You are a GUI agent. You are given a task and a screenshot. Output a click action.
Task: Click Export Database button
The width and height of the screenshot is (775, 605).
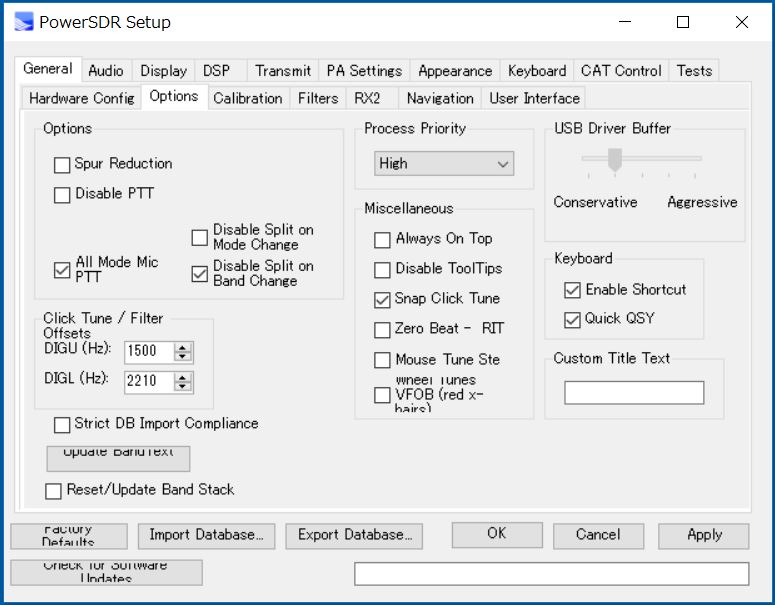(354, 536)
